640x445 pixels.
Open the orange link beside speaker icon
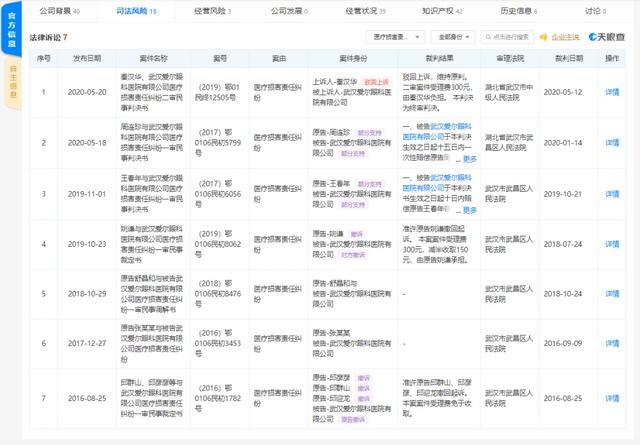pyautogui.click(x=565, y=37)
